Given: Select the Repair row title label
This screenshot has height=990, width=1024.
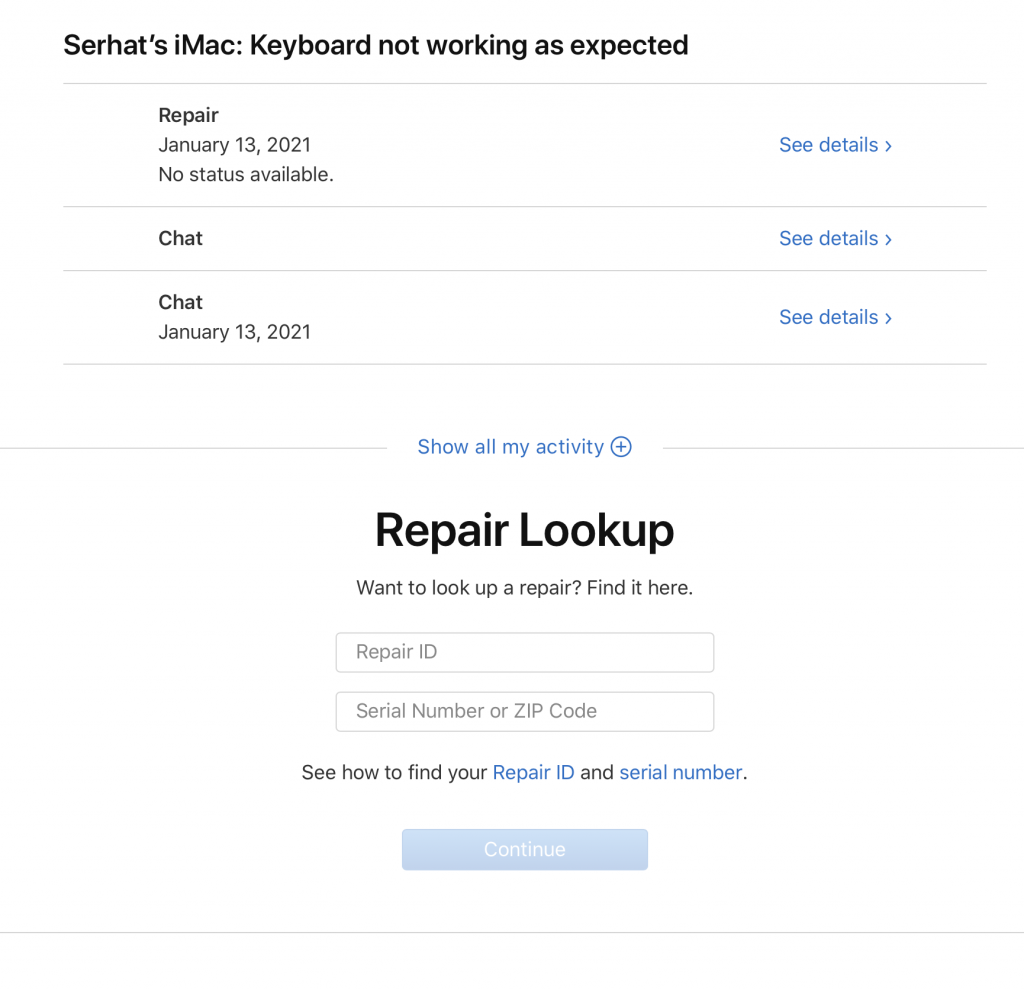Looking at the screenshot, I should pyautogui.click(x=188, y=116).
